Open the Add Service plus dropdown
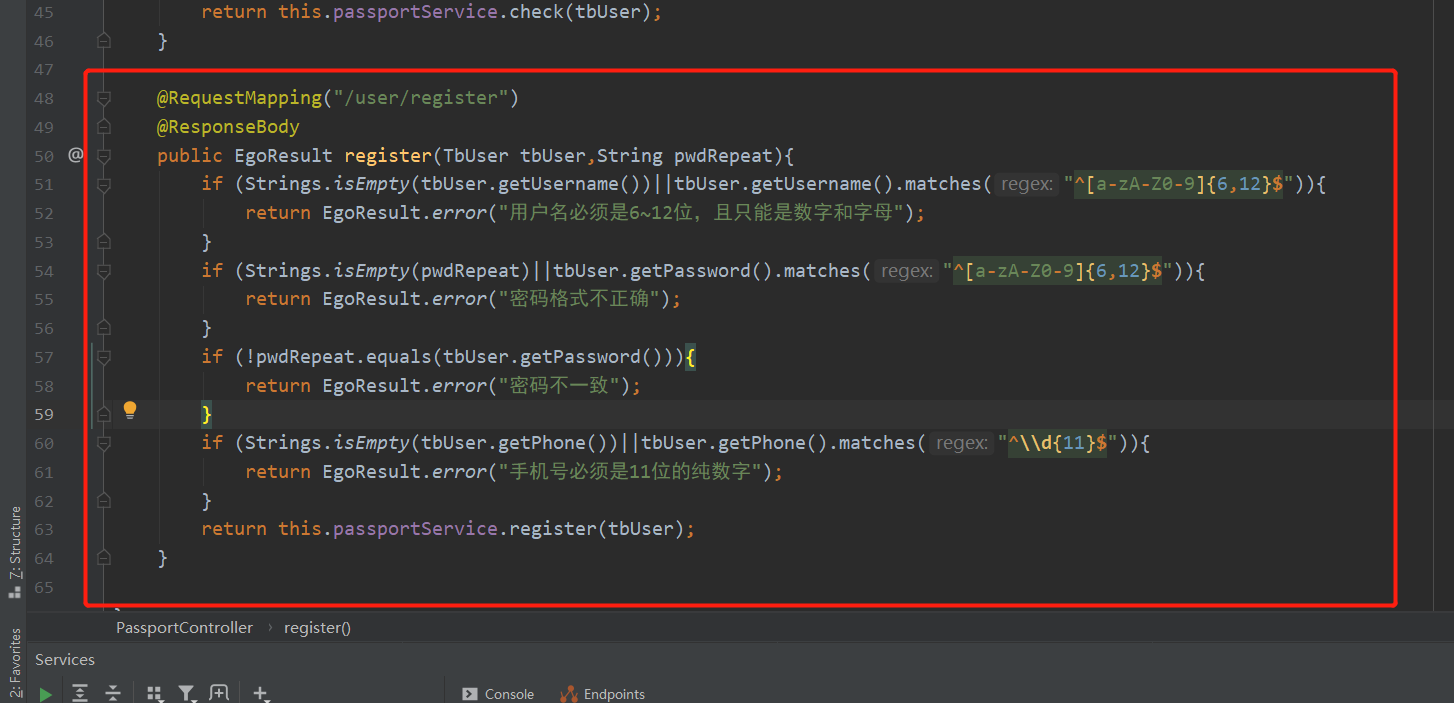Viewport: 1454px width, 703px height. click(261, 693)
